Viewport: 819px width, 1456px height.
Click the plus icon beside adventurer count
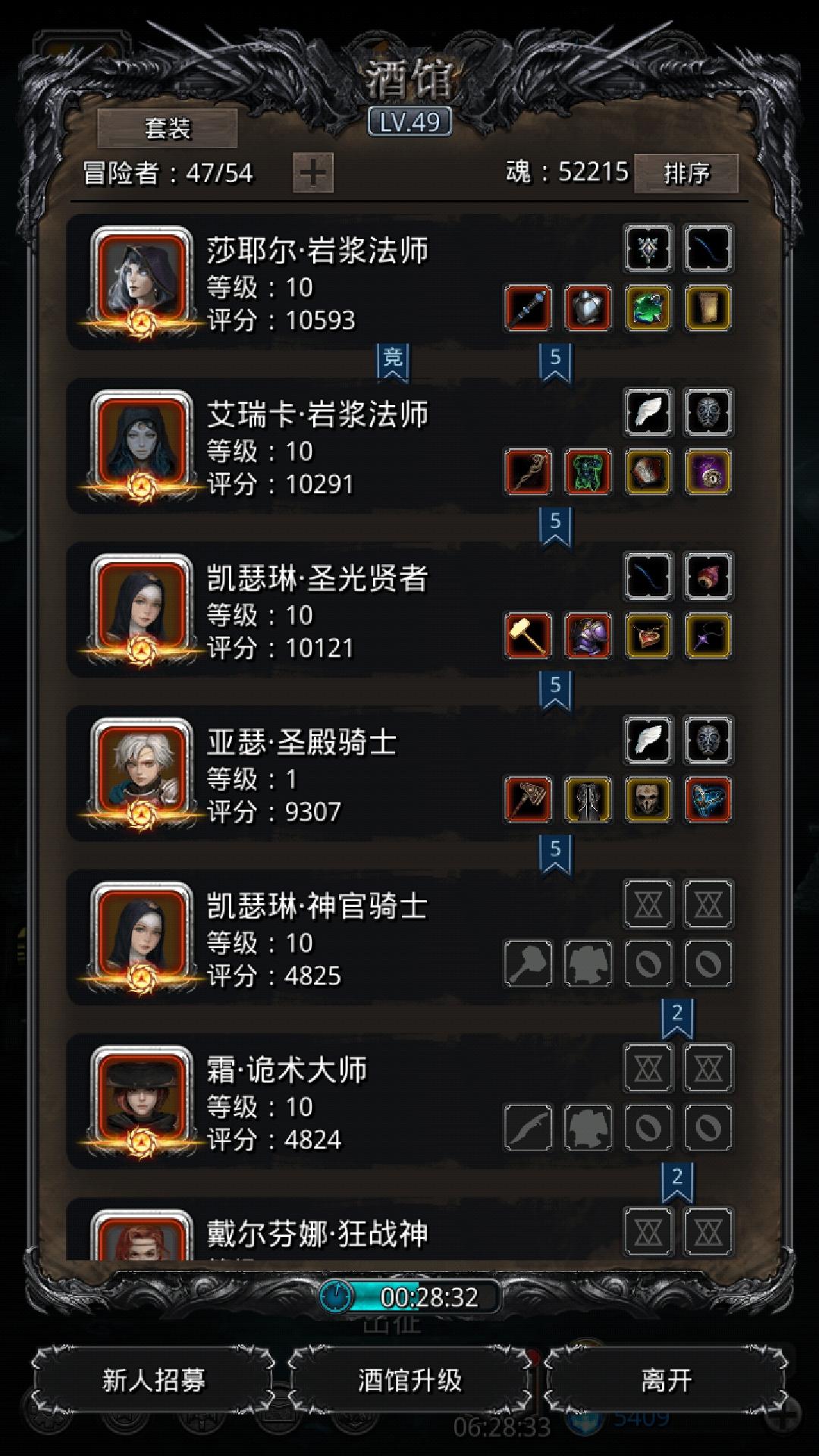(313, 172)
